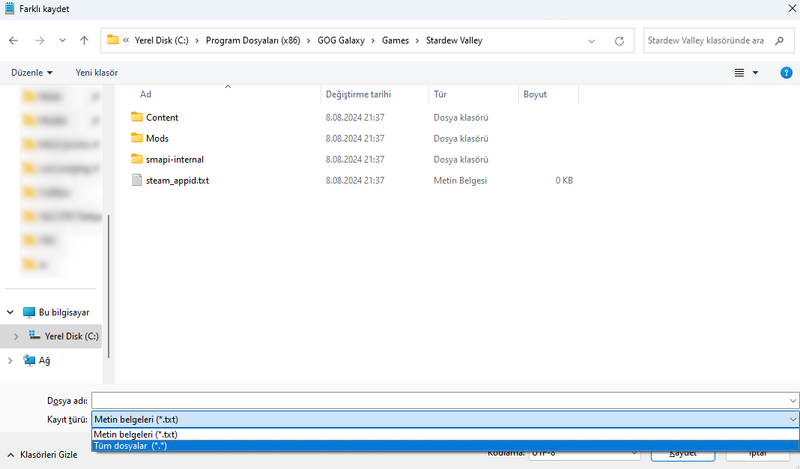Select the smapi-internal folder icon
This screenshot has width=800, height=469.
(137, 159)
